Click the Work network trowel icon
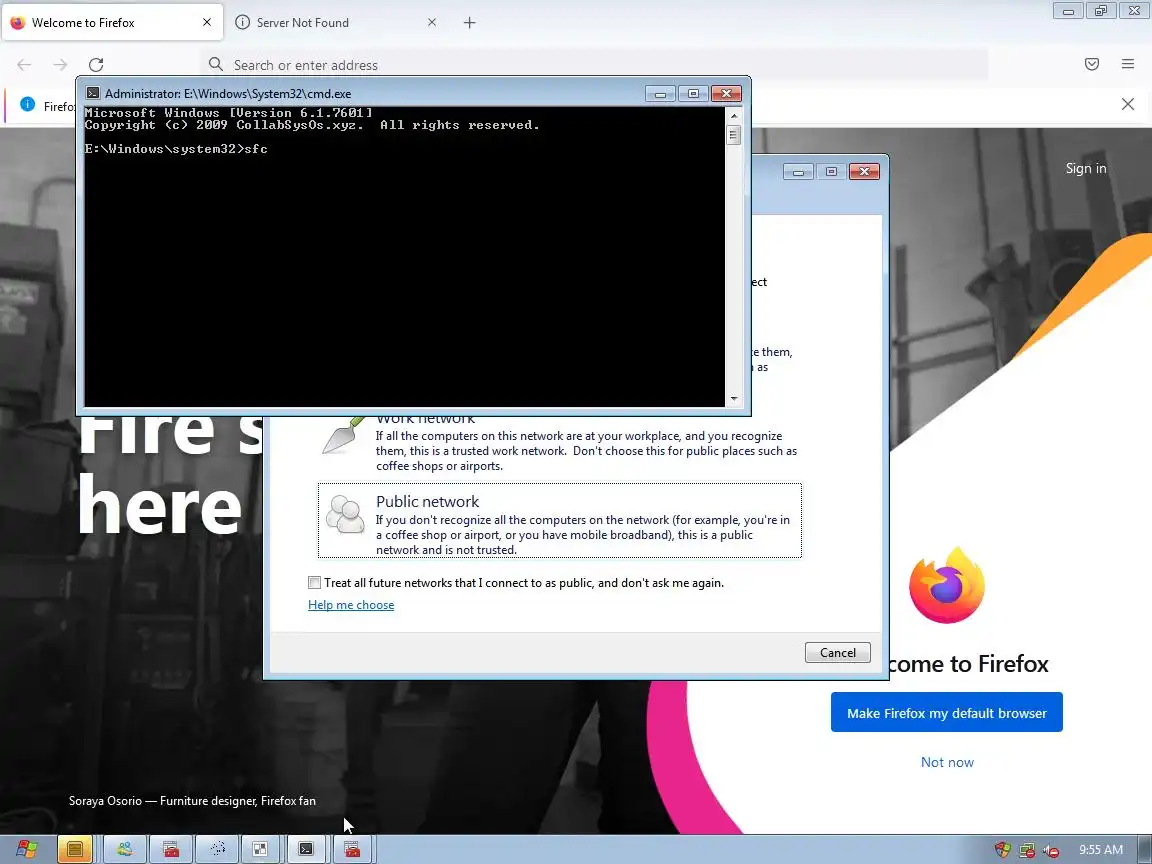Image resolution: width=1152 pixels, height=864 pixels. pyautogui.click(x=343, y=435)
